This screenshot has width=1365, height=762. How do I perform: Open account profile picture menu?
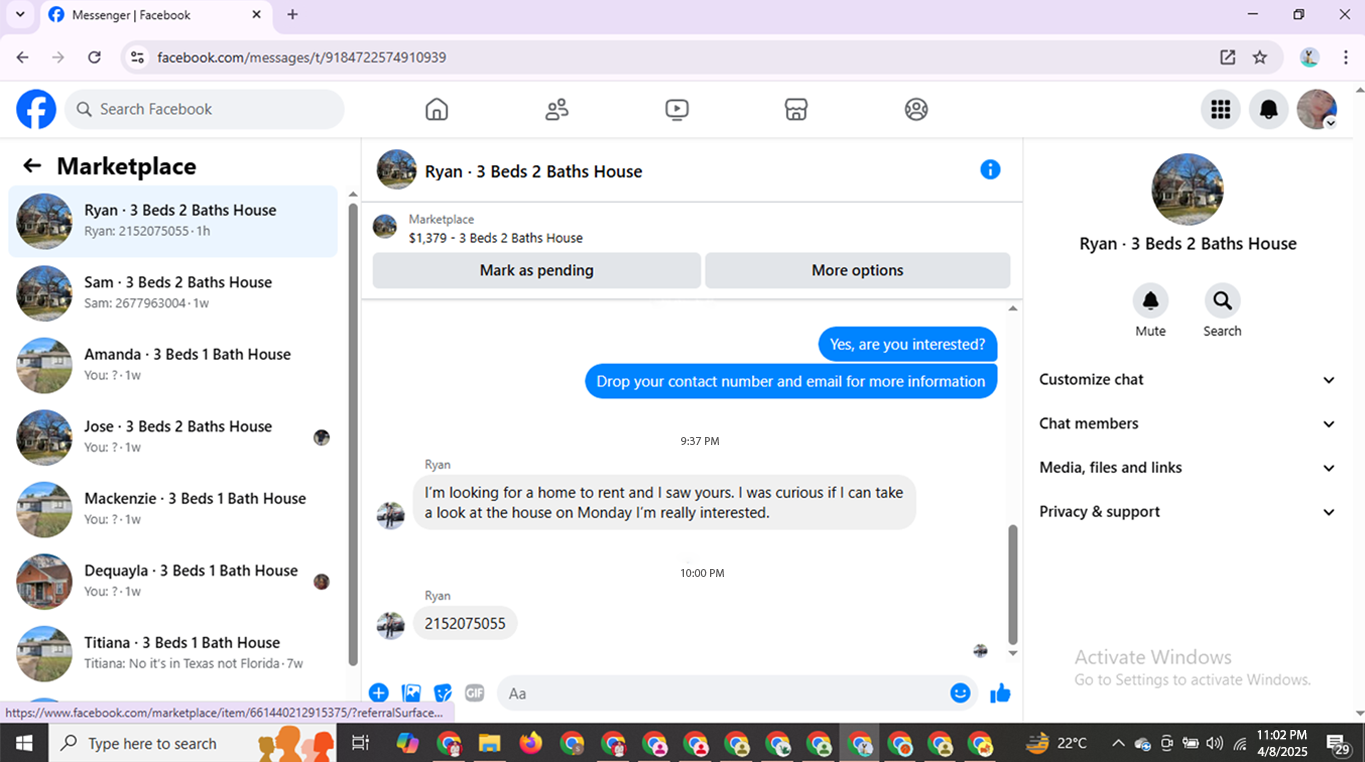click(x=1317, y=109)
